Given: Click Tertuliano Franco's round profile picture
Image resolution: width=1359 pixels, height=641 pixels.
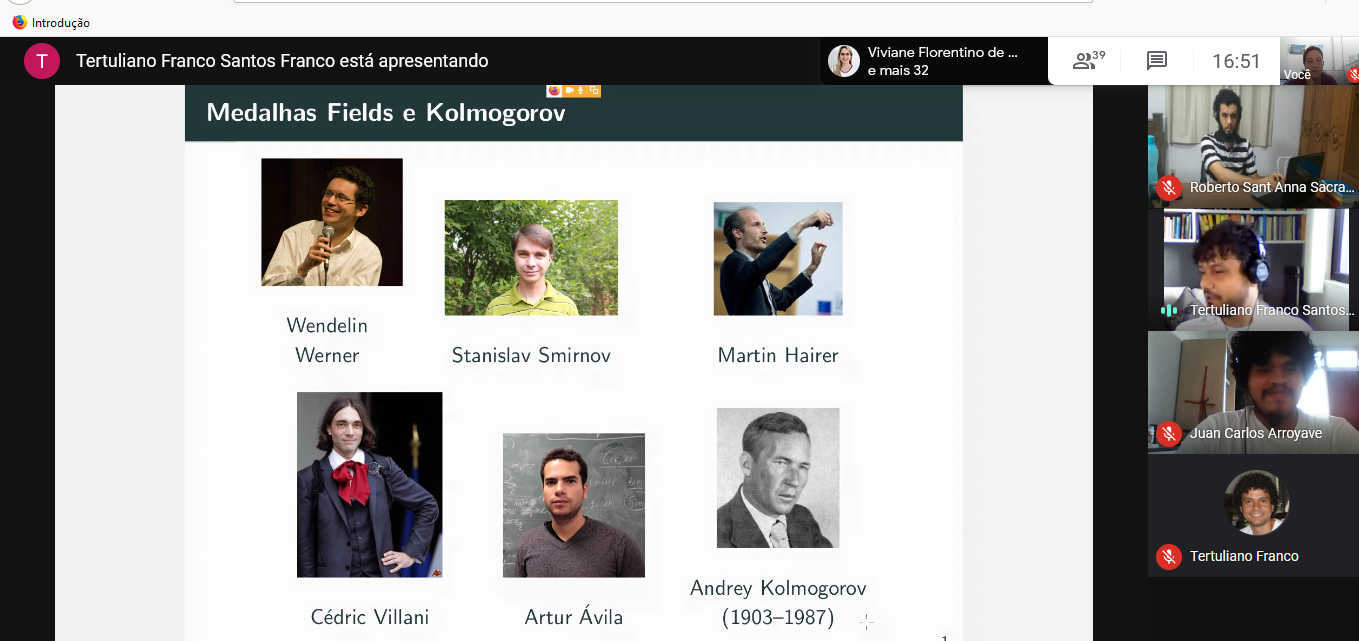Looking at the screenshot, I should 1257,502.
